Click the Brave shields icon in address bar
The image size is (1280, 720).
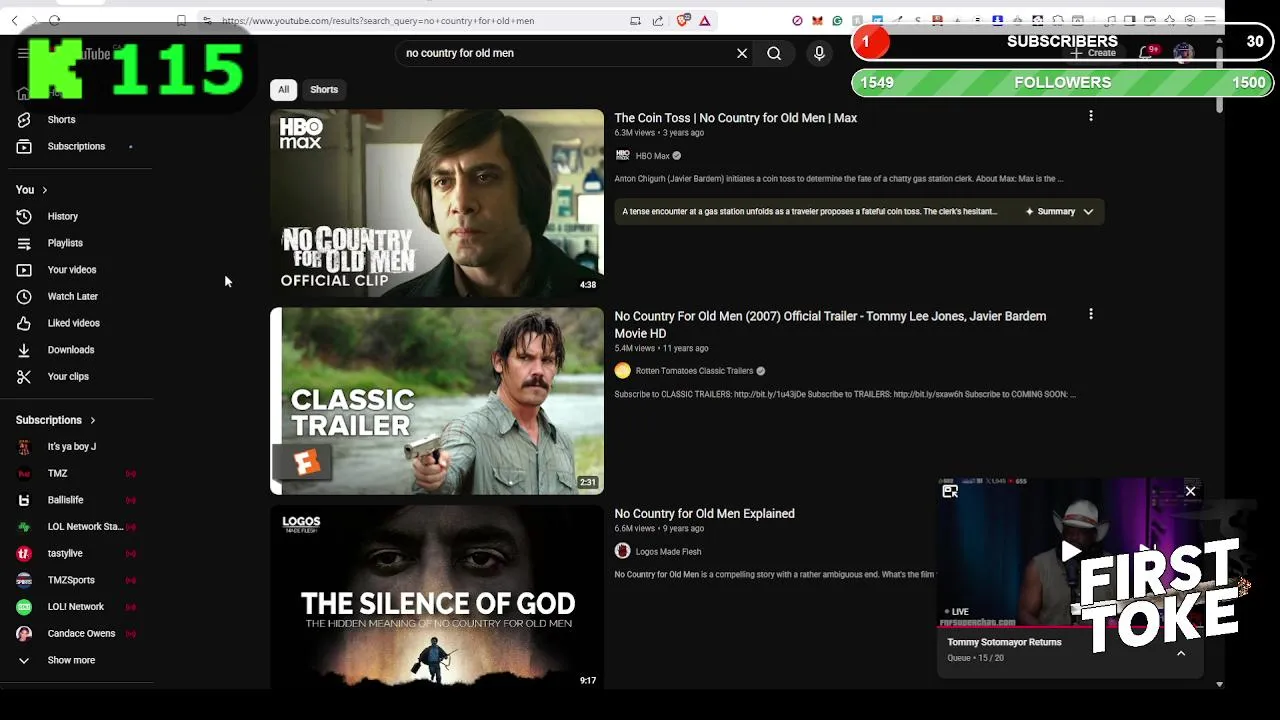683,20
